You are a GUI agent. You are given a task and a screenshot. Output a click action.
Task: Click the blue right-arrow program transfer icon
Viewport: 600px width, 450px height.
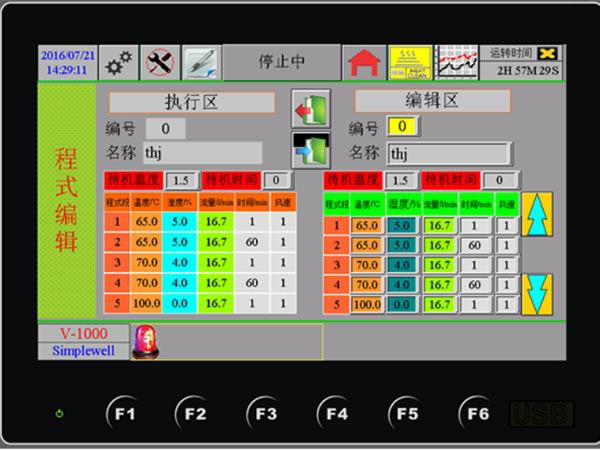(310, 149)
